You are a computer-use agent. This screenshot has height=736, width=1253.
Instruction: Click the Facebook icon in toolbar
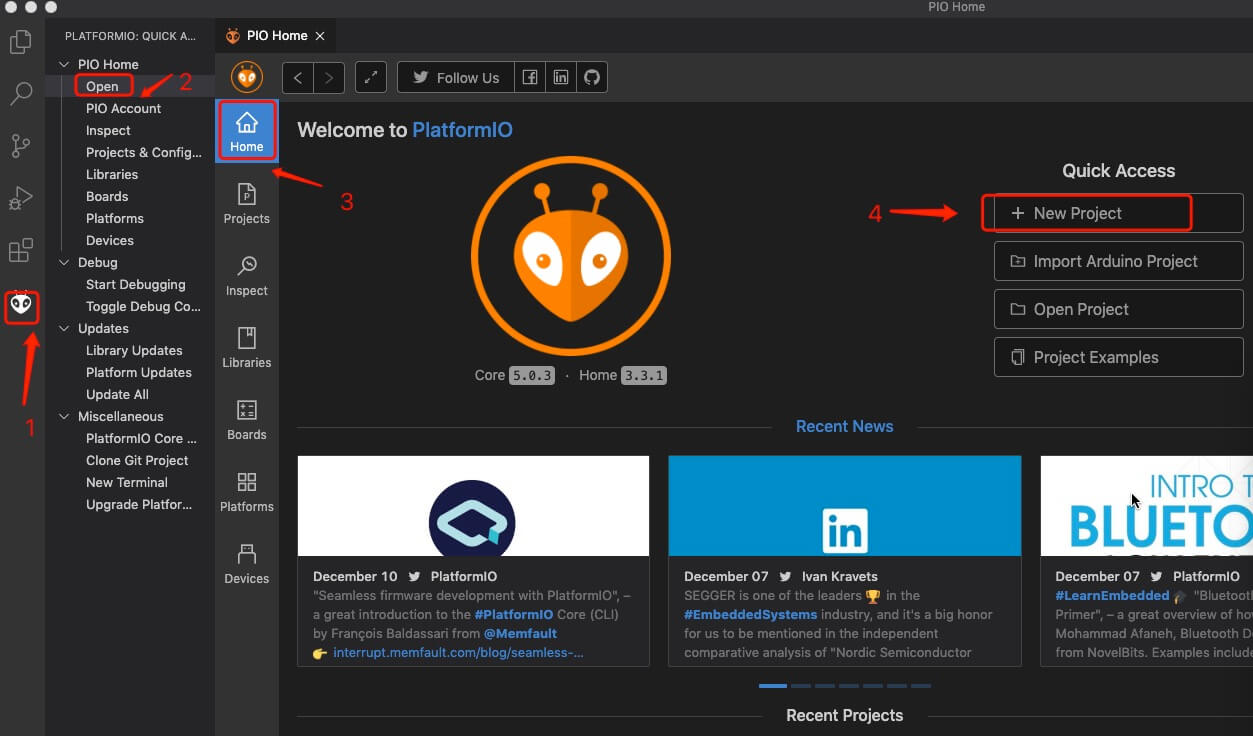[x=529, y=78]
